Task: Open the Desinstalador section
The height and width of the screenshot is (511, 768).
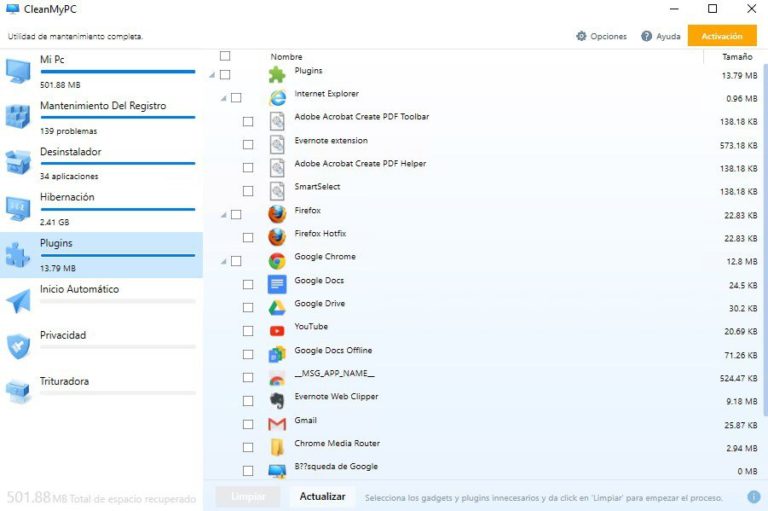Action: coord(101,163)
